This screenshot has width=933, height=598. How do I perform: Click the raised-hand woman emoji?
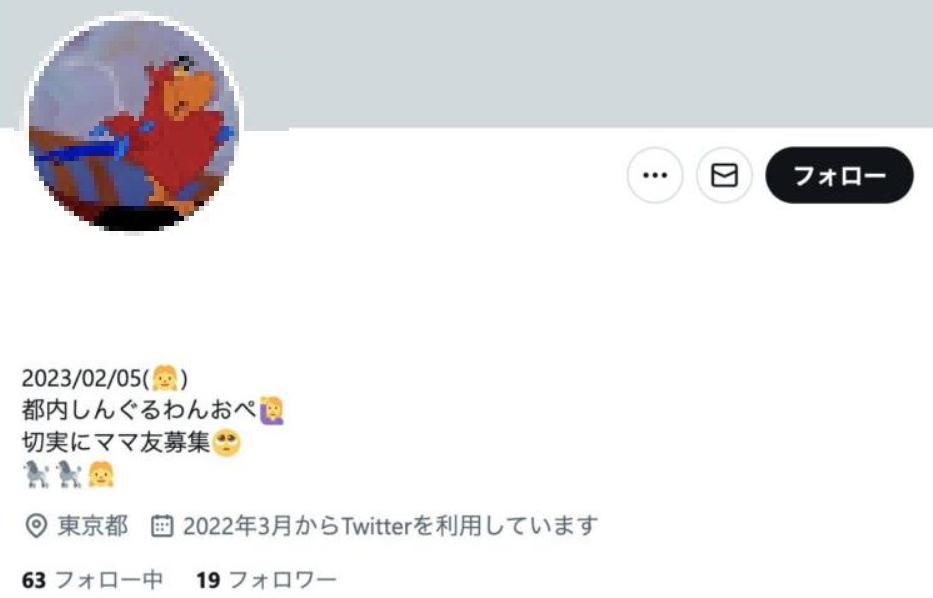(272, 411)
